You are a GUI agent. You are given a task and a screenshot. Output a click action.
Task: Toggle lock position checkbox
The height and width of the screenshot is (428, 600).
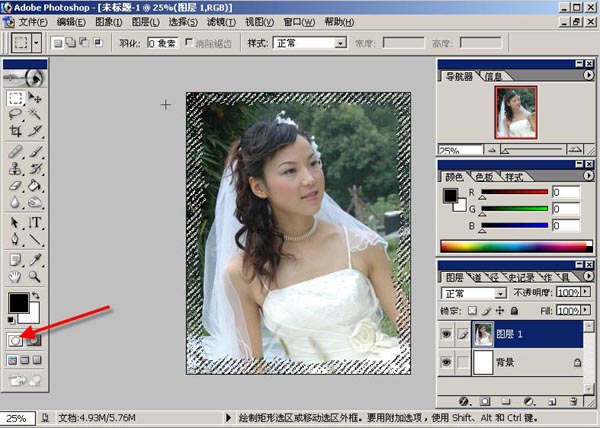click(x=500, y=311)
